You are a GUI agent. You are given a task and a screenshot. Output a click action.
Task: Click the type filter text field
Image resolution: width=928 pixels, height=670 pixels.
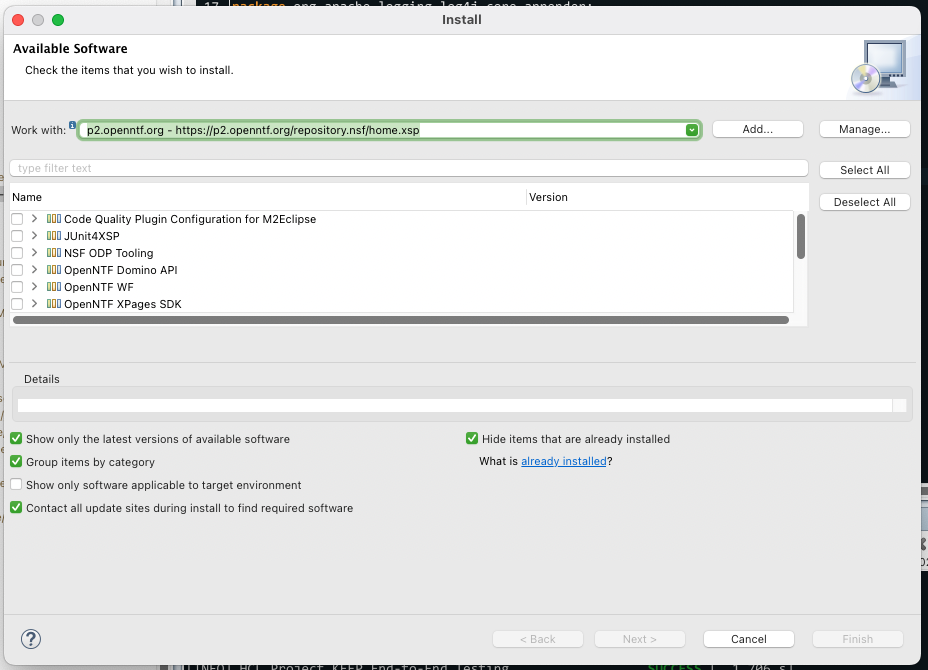[409, 168]
